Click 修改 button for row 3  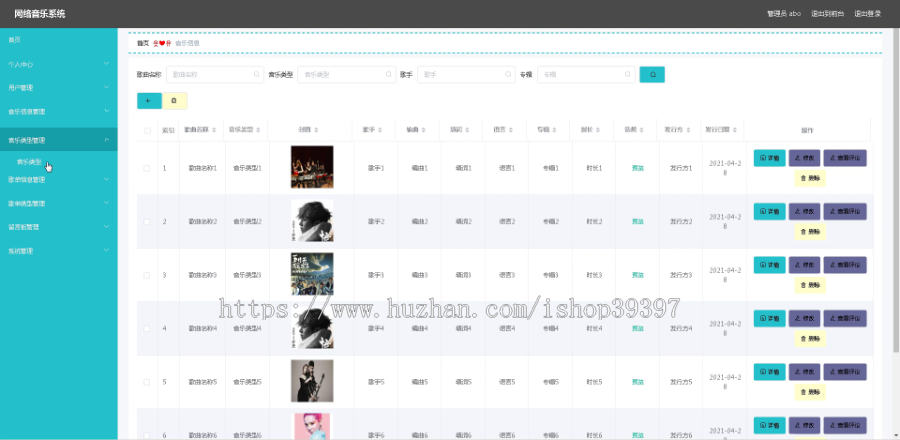point(804,265)
